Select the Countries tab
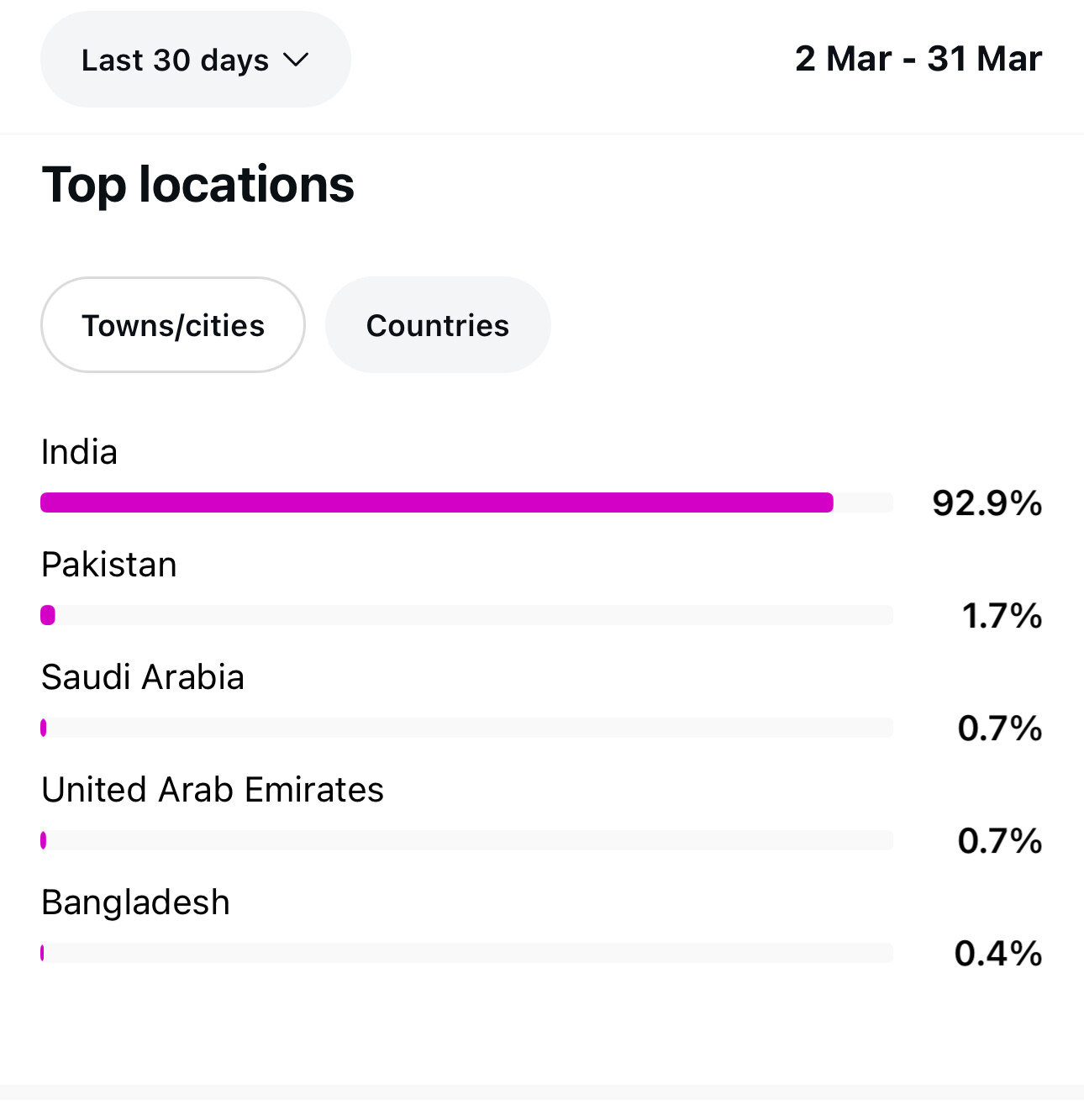Screen dimensions: 1084x1120 [x=438, y=325]
